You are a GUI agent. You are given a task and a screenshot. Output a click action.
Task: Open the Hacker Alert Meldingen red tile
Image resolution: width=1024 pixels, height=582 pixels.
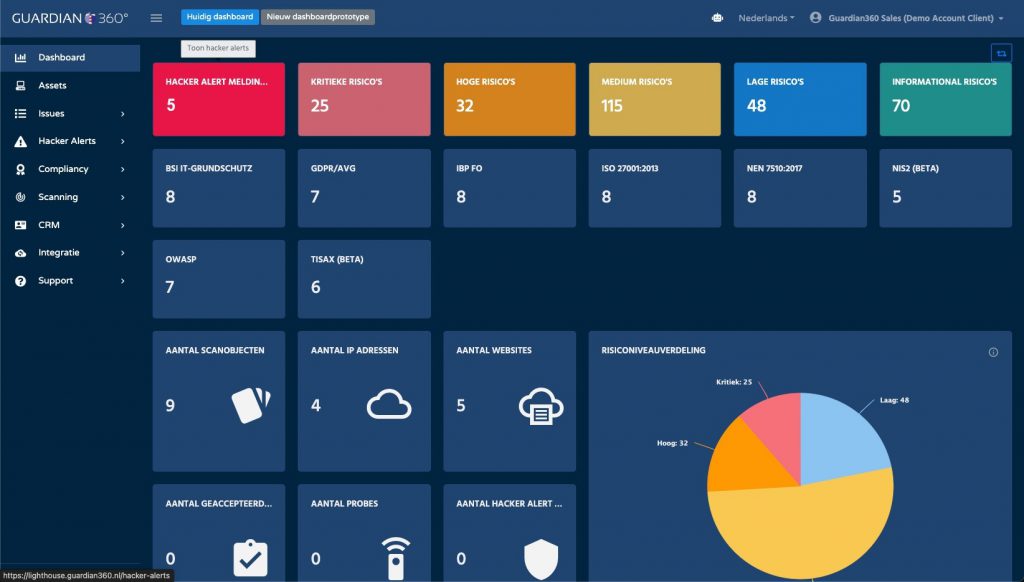pos(218,99)
